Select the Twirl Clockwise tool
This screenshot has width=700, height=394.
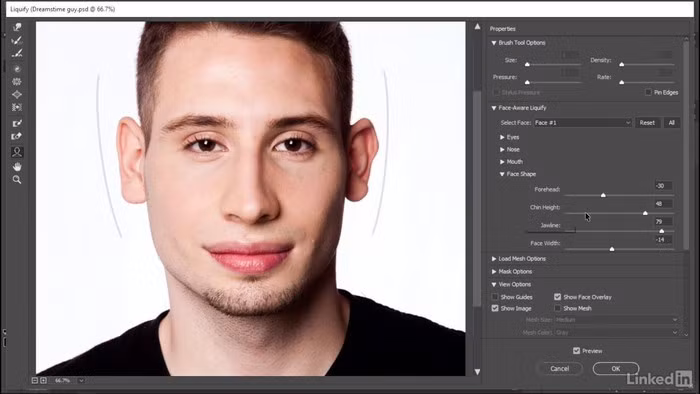[17, 69]
